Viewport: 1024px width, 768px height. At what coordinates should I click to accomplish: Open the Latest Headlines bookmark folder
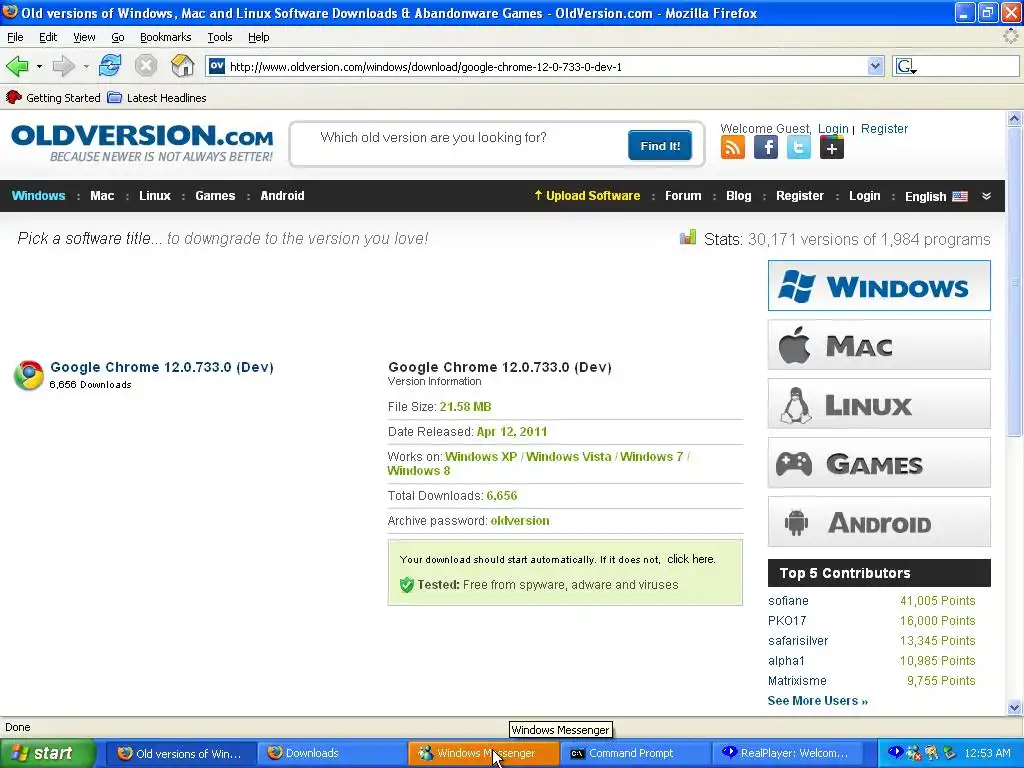157,98
